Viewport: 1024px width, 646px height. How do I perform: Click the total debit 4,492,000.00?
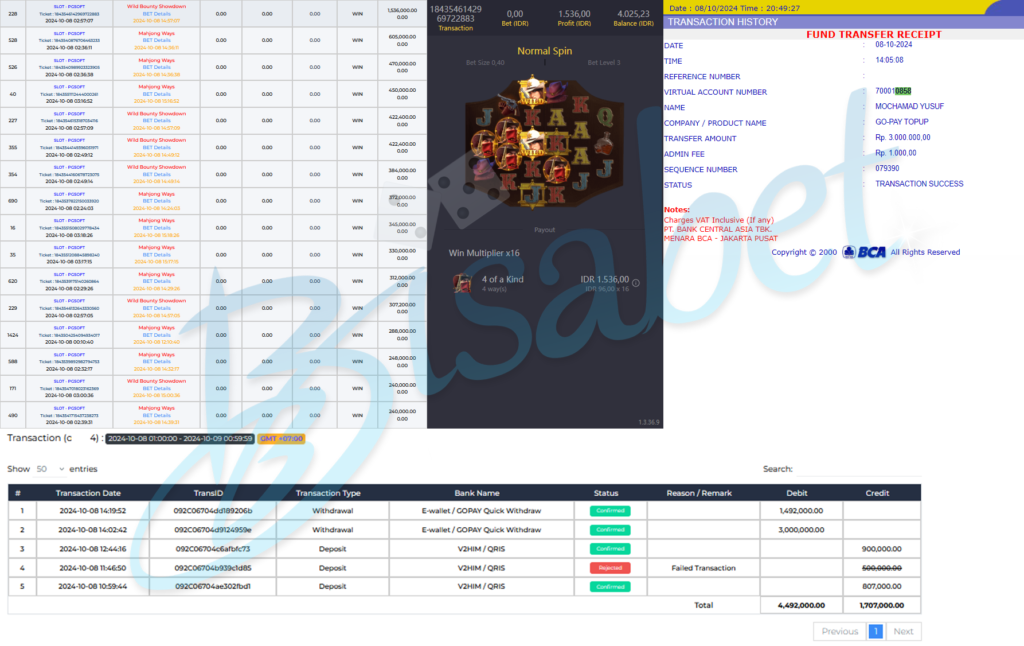pyautogui.click(x=801, y=606)
